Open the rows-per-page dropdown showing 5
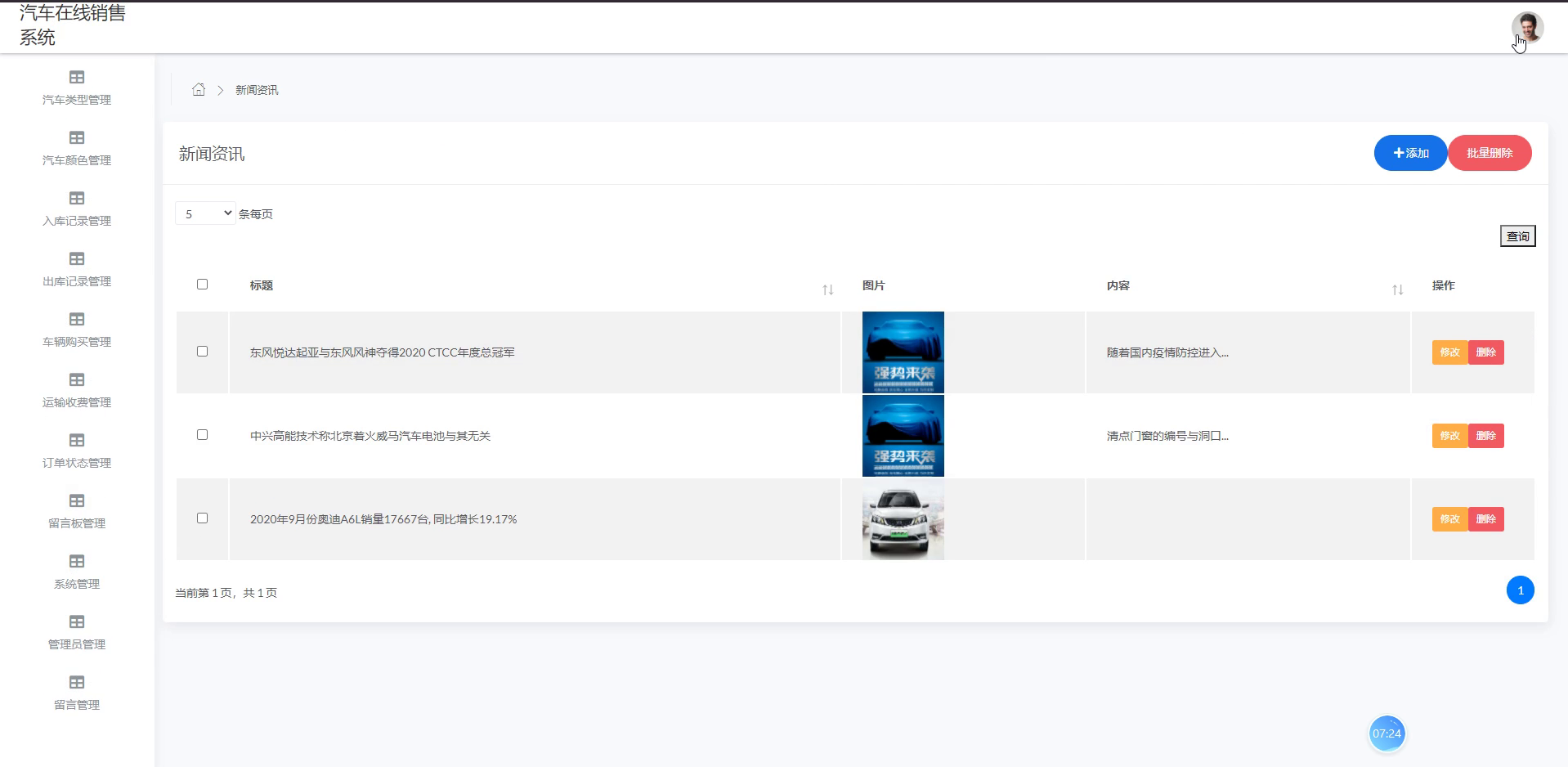Screen dimensions: 1568x767 pos(205,213)
